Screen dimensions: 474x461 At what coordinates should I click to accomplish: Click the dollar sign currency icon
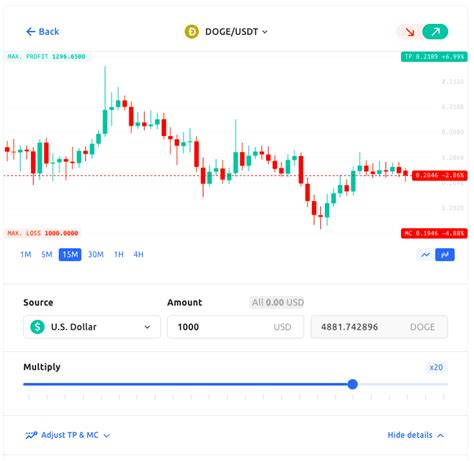click(x=37, y=327)
